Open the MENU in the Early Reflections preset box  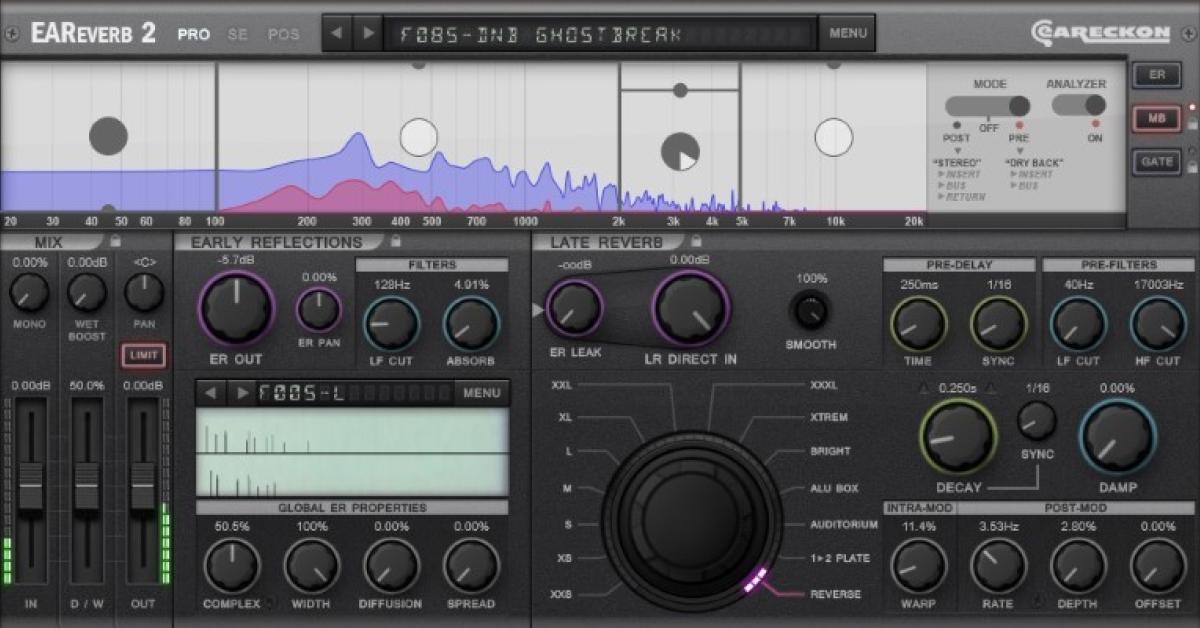pyautogui.click(x=481, y=393)
